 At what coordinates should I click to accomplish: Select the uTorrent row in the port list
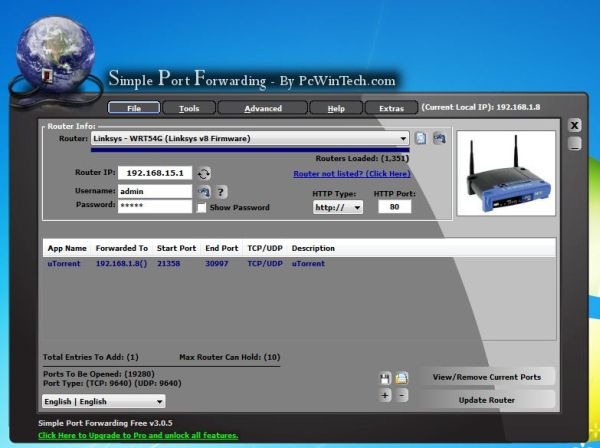pos(299,263)
